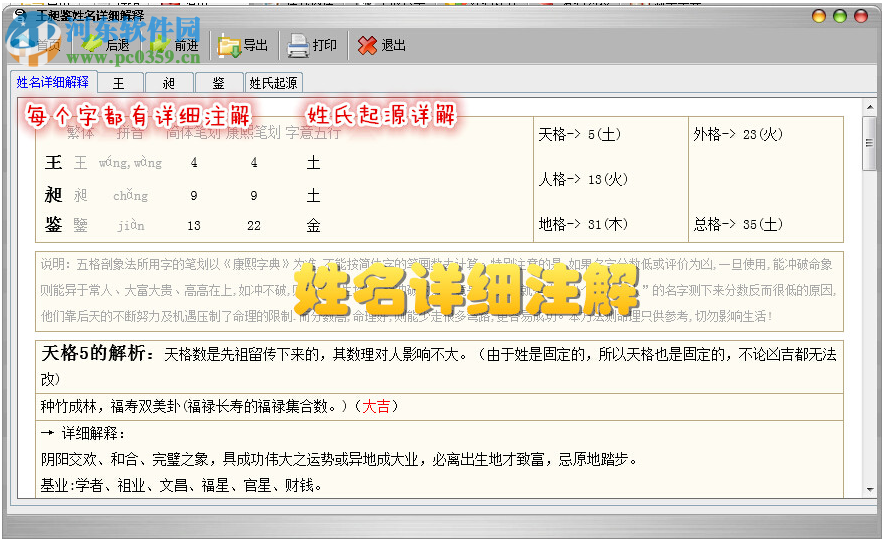Viewport: 884px width, 541px height.
Task: Click the 打印 text label
Action: [325, 45]
